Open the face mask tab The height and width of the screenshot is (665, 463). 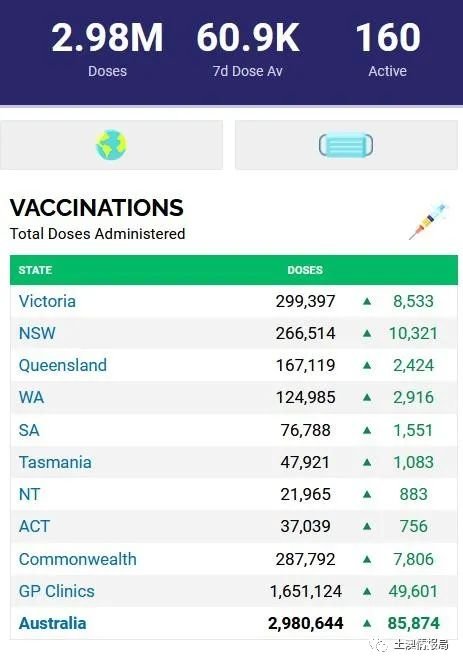tap(346, 145)
